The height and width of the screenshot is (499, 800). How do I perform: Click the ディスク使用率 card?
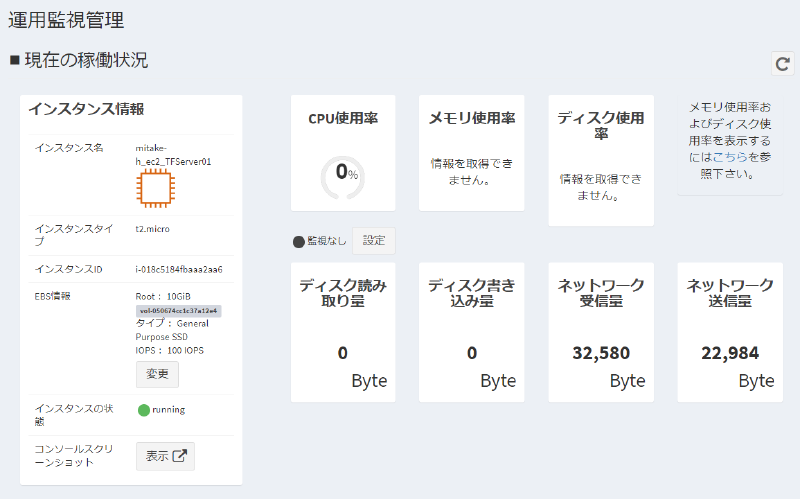(x=601, y=160)
